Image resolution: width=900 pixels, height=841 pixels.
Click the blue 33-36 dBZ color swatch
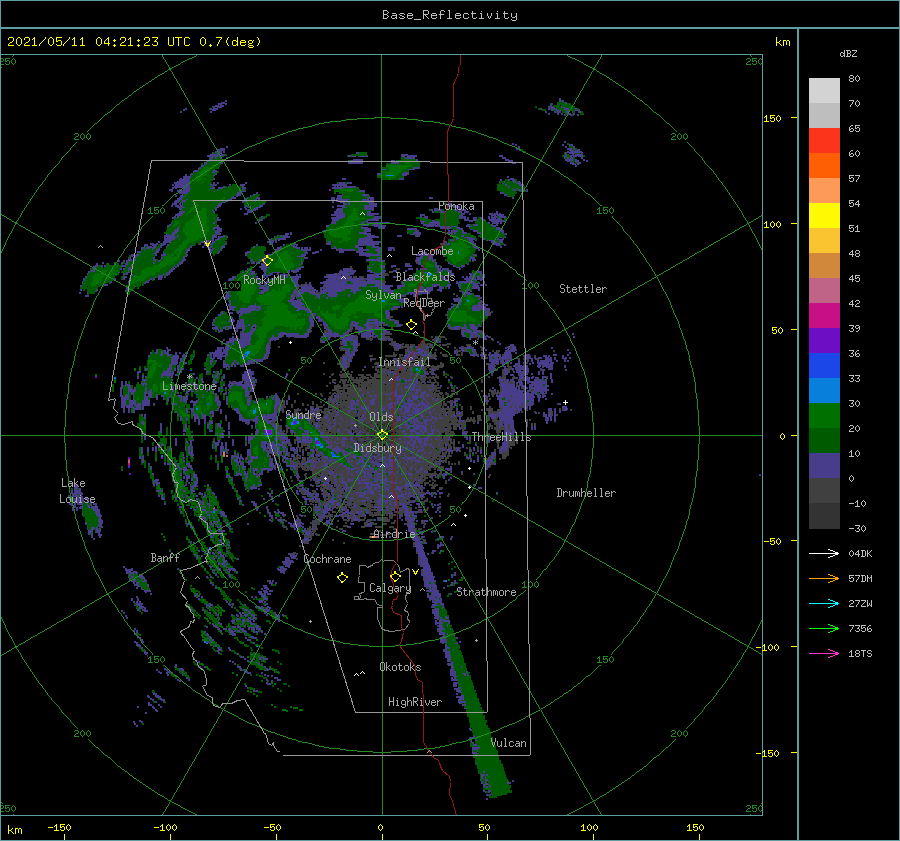click(x=824, y=366)
